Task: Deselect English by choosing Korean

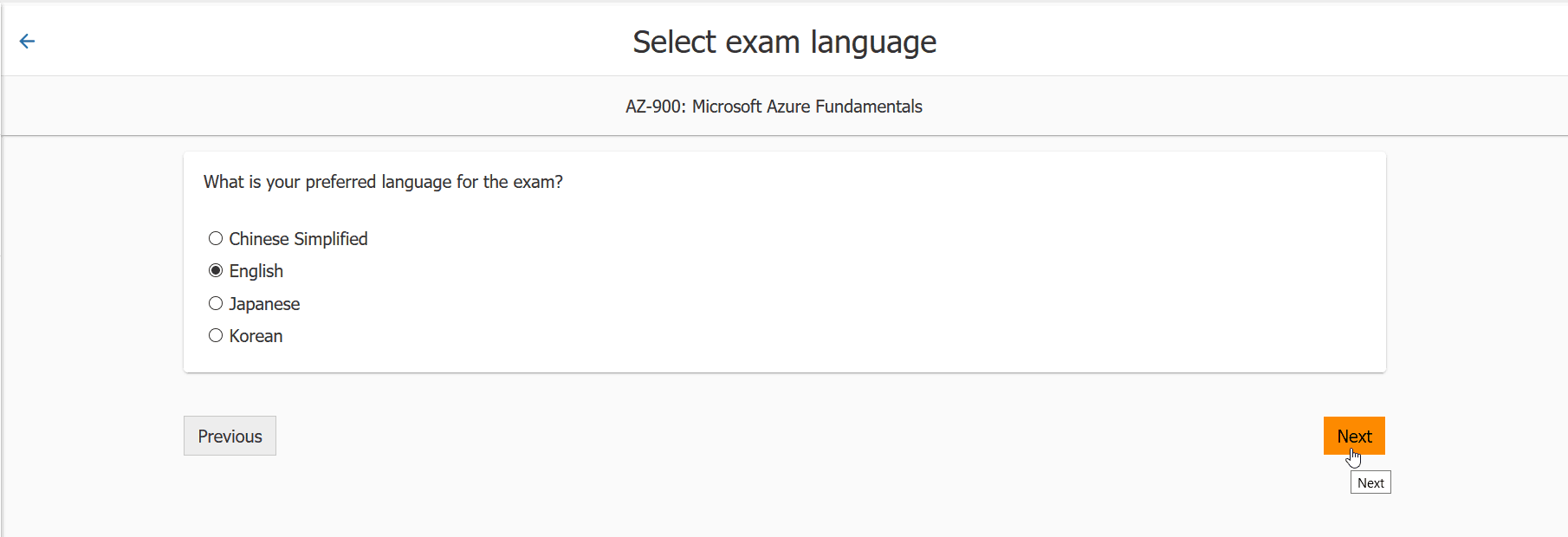Action: tap(216, 334)
